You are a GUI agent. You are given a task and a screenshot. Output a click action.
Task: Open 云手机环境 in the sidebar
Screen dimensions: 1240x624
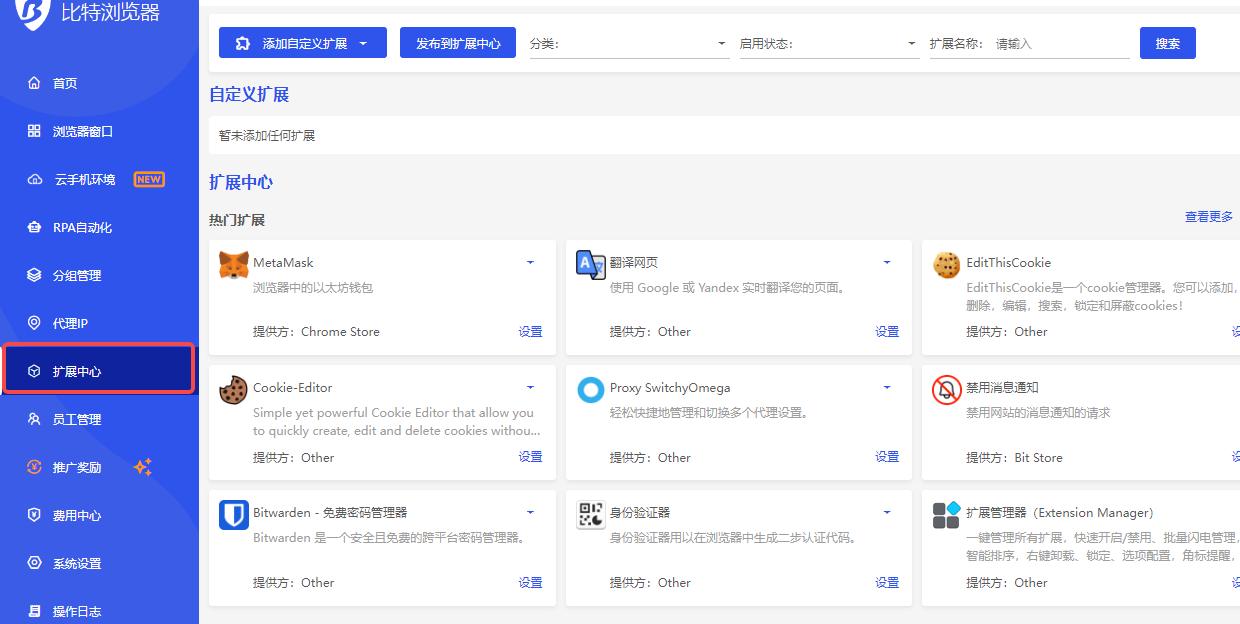85,180
